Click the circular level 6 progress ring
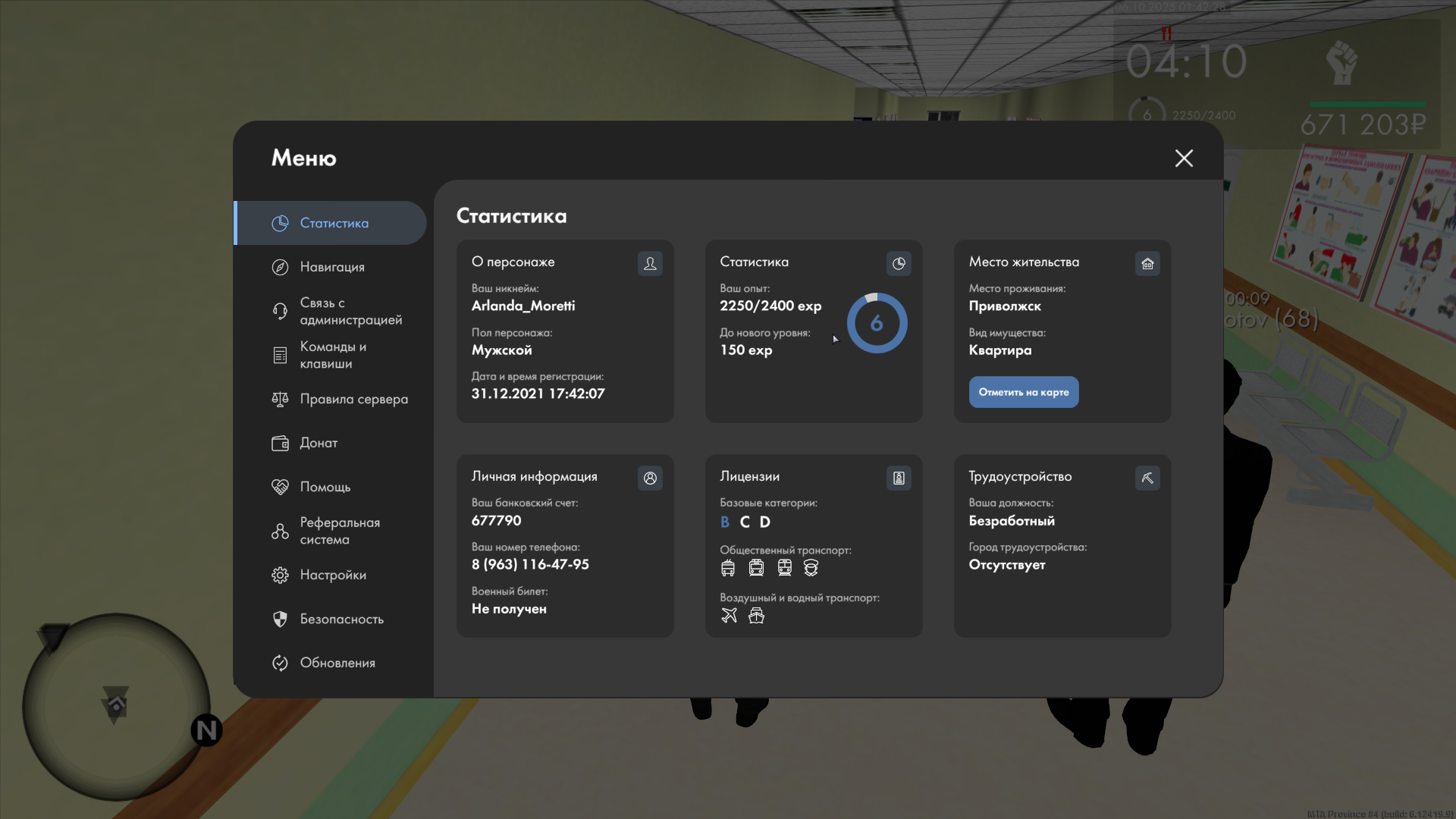1456x819 pixels. (x=877, y=324)
